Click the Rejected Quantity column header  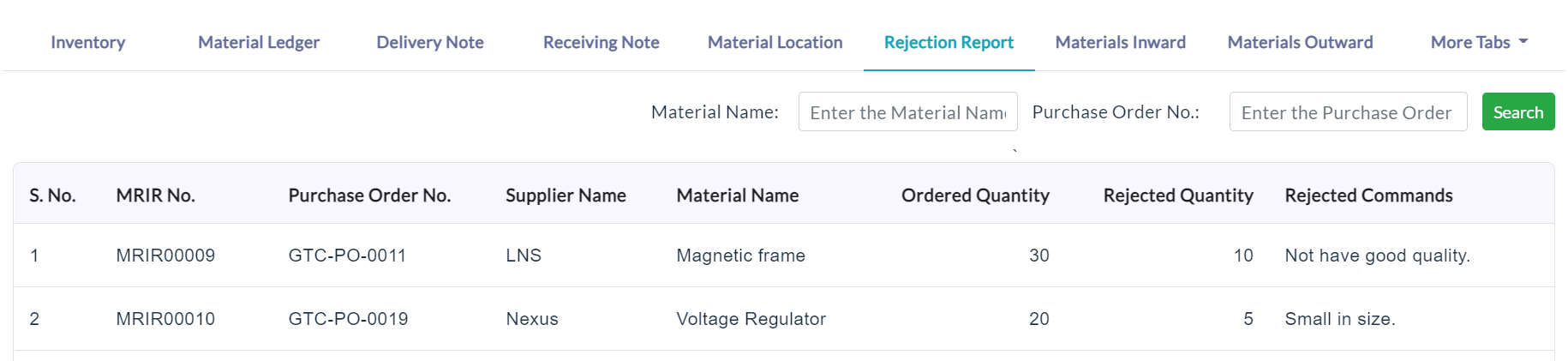coord(1178,196)
